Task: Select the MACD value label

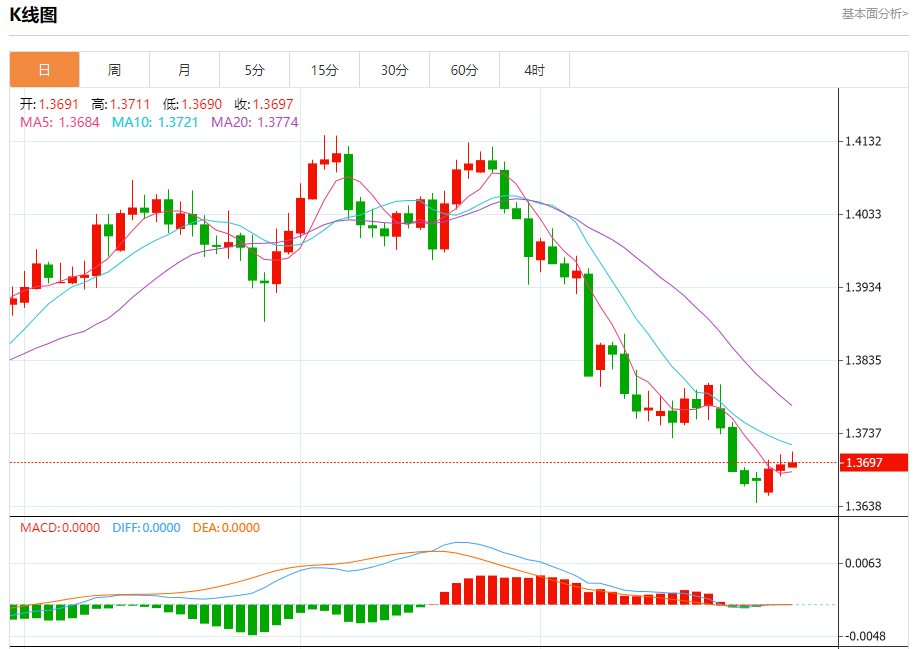Action: coord(60,528)
